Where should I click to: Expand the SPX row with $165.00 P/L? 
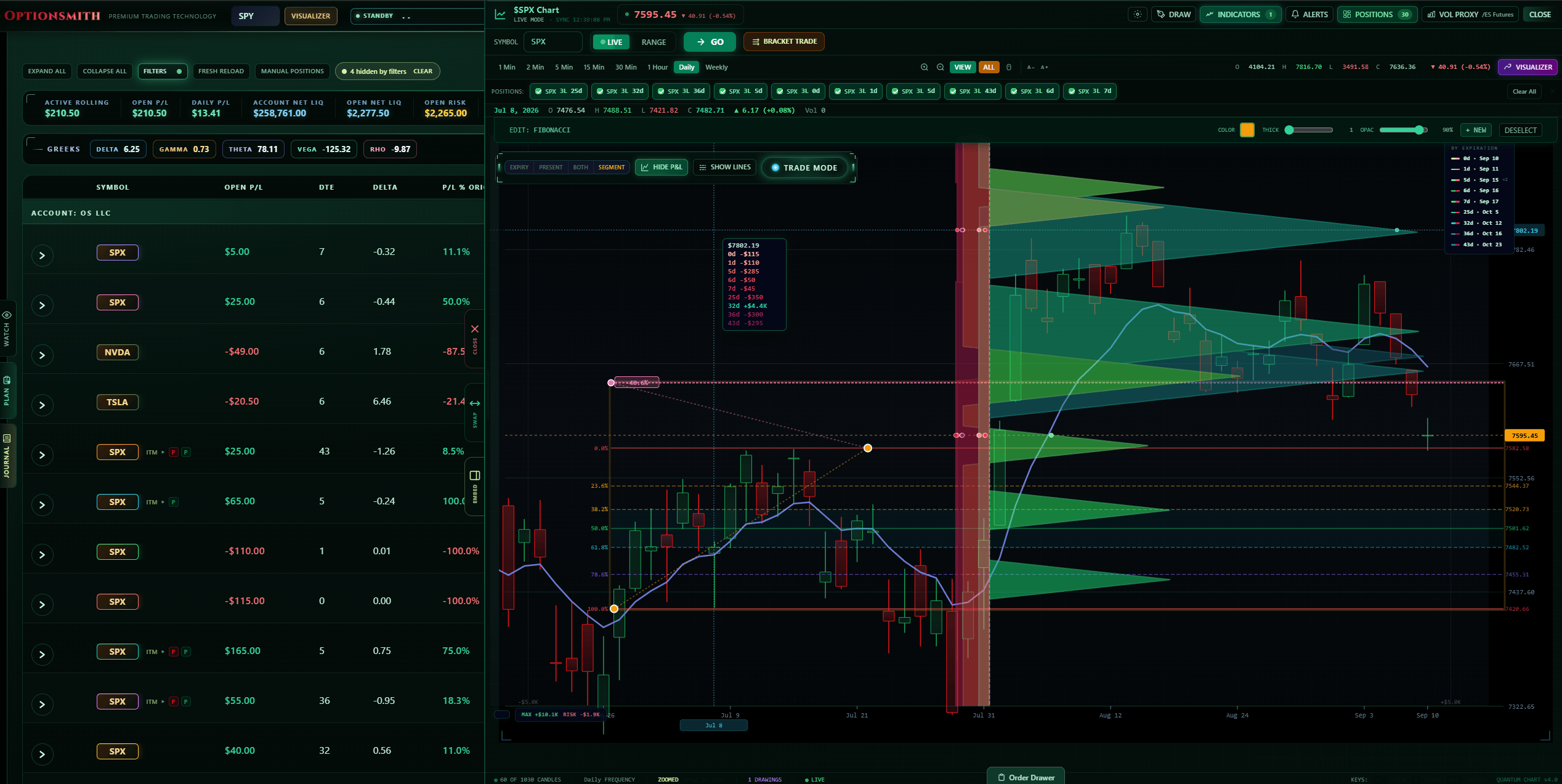click(x=42, y=655)
